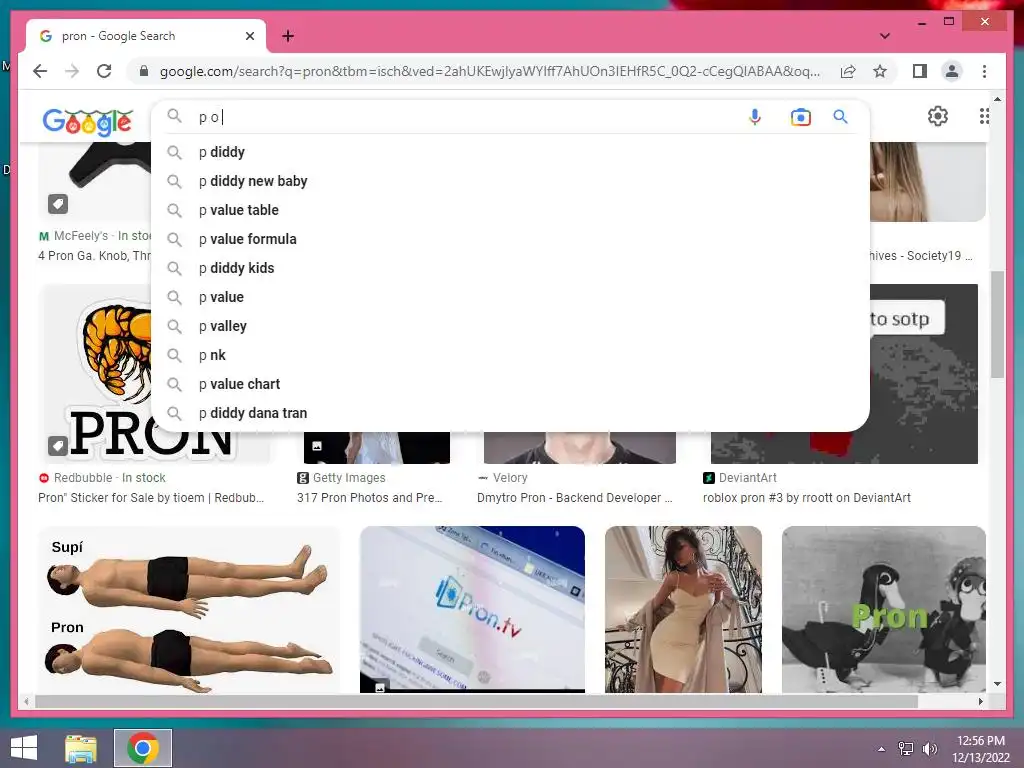Viewport: 1024px width, 768px height.
Task: Select the 'p value formula' suggestion
Action: 509,239
